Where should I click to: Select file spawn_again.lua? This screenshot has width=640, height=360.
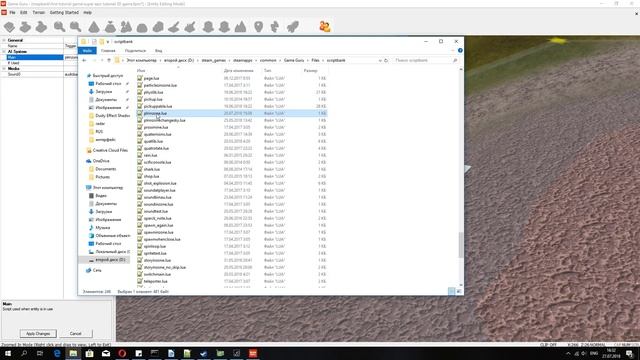158,225
